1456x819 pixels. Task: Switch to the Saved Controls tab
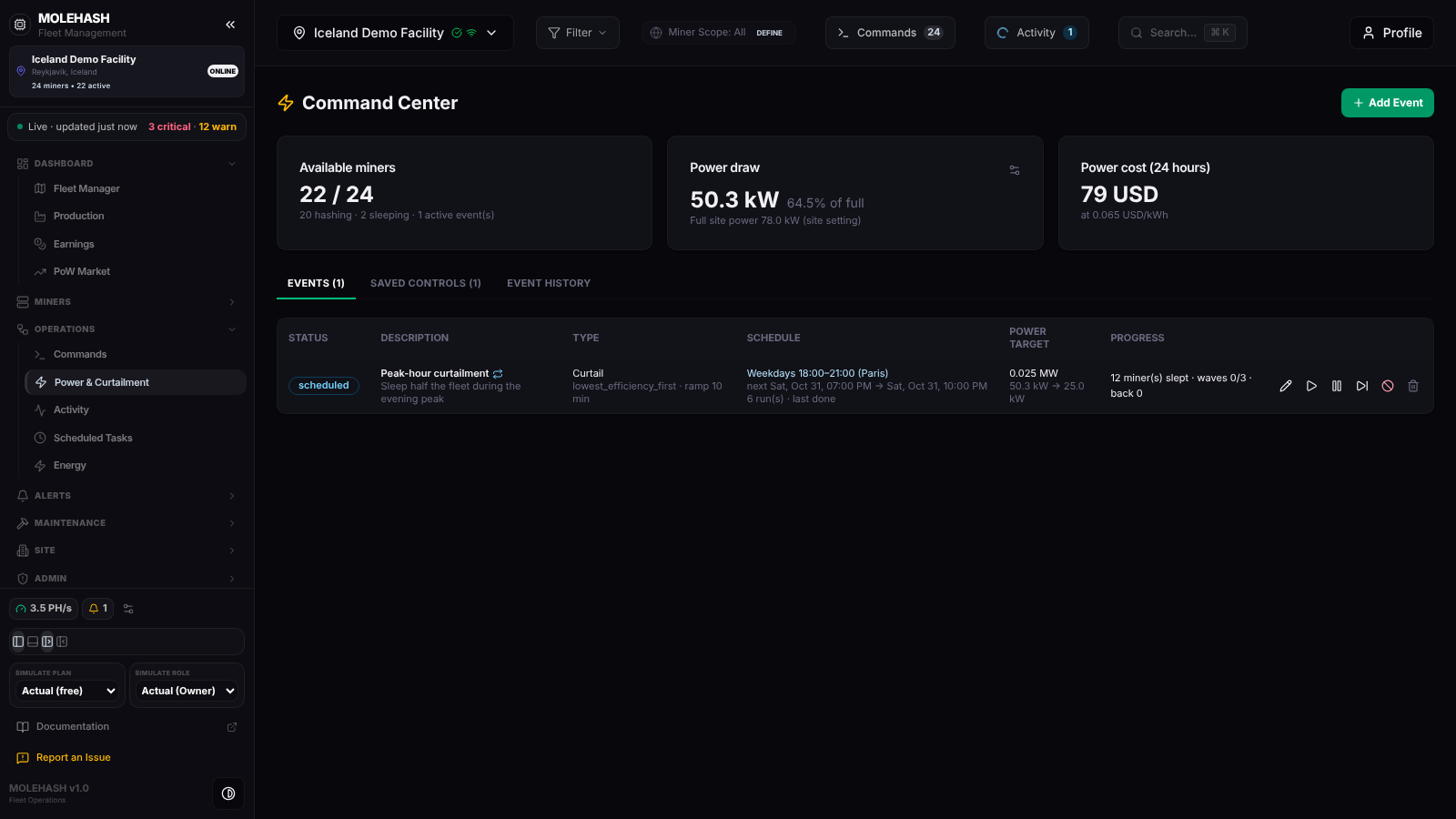coord(426,284)
